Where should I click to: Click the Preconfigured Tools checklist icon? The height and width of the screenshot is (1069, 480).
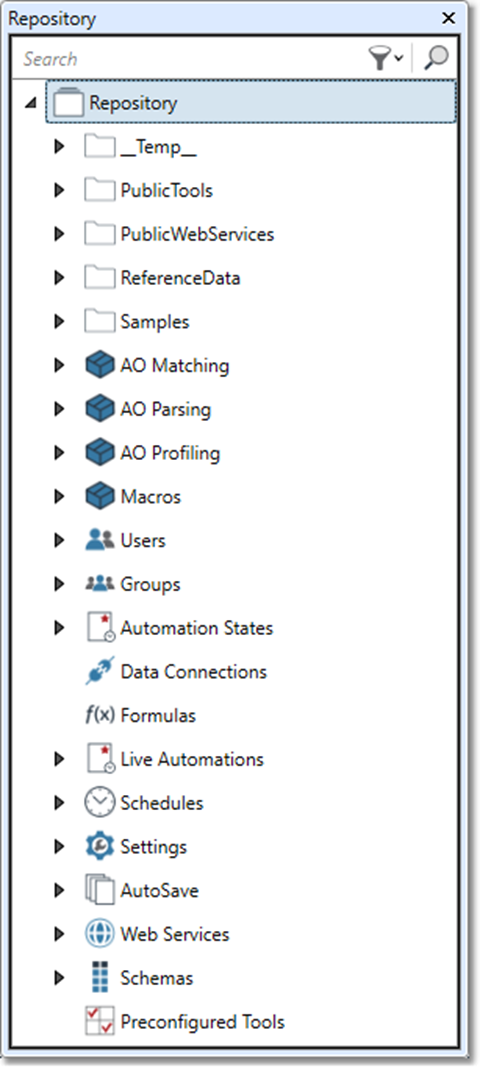(x=100, y=1021)
